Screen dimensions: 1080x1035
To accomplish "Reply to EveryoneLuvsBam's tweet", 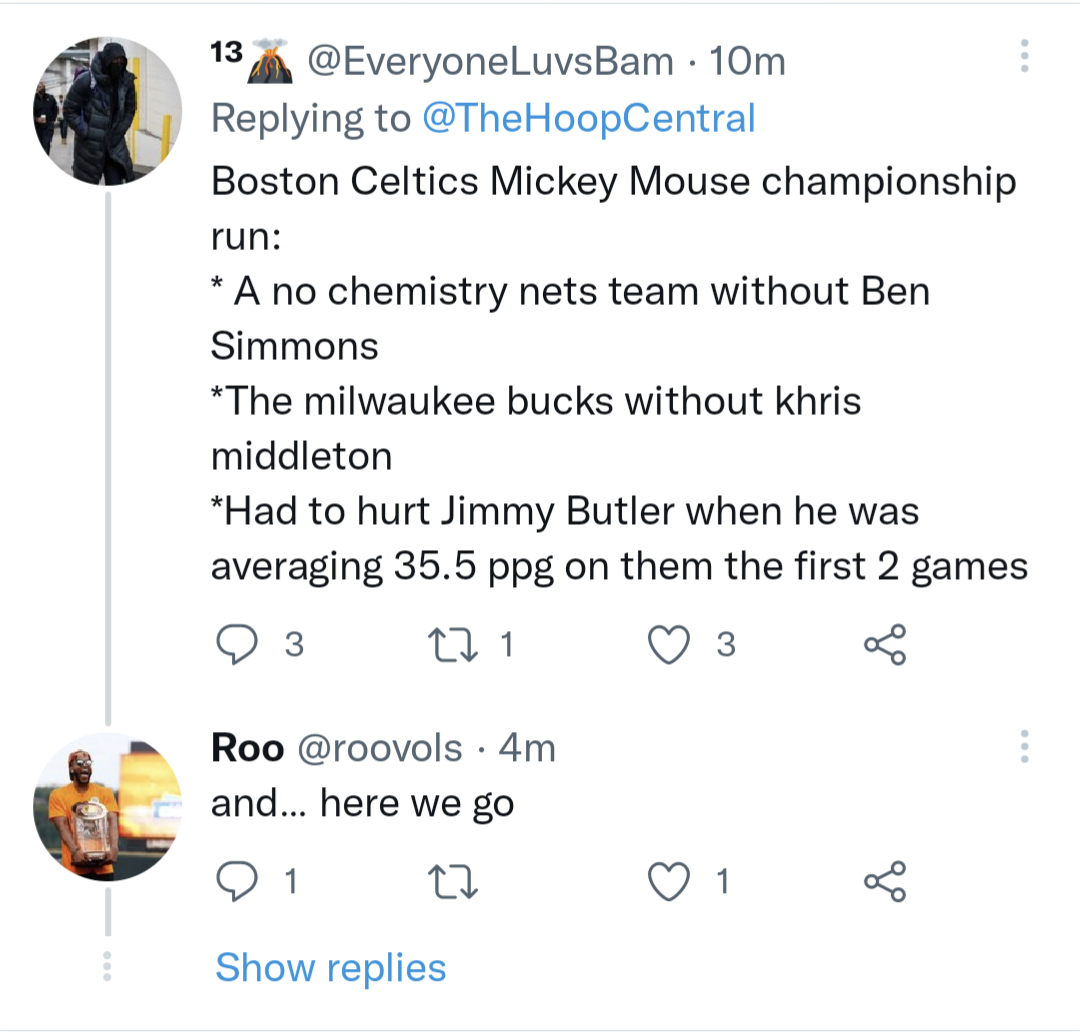I will point(237,645).
